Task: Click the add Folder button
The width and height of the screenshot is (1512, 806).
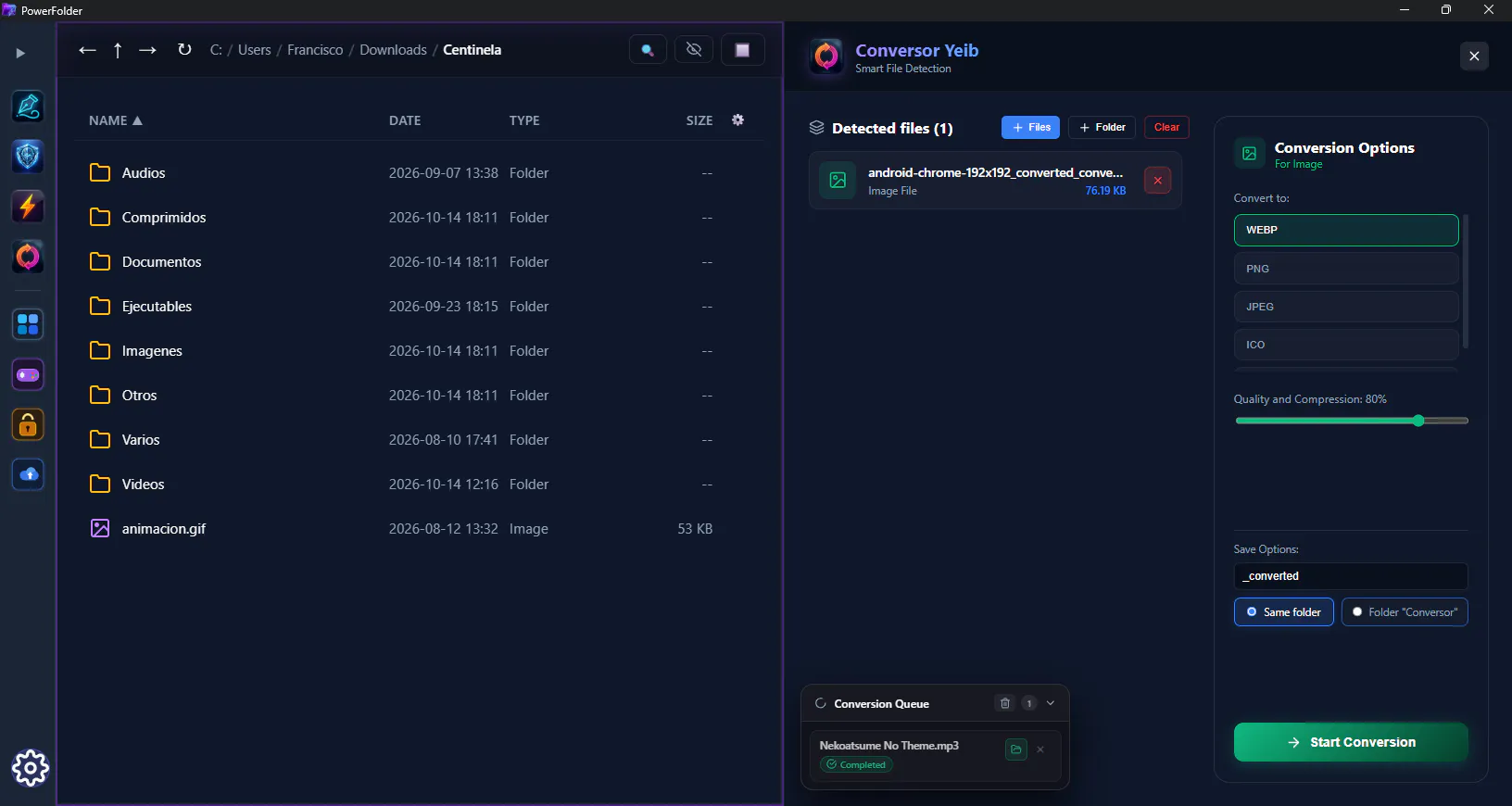Action: click(x=1102, y=127)
